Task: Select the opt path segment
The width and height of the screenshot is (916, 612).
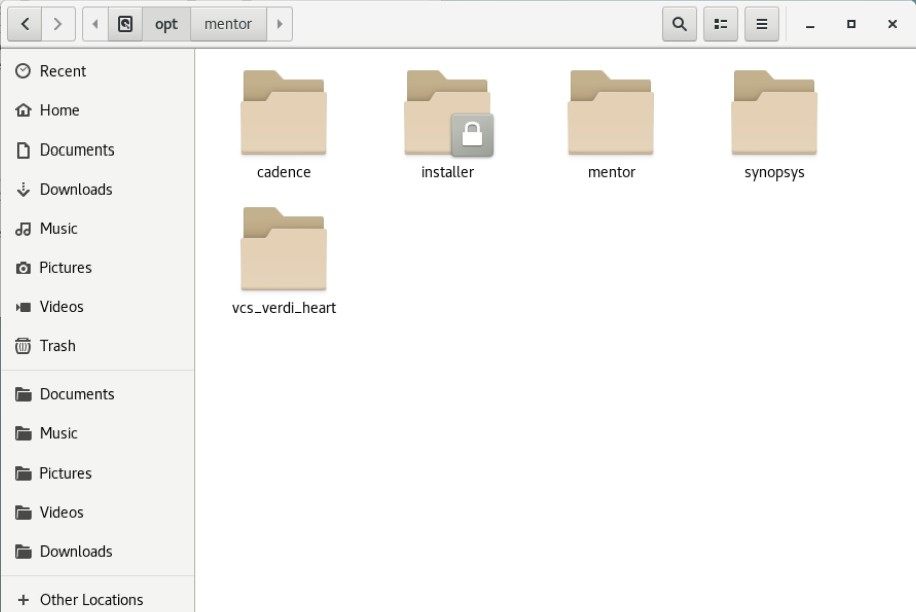Action: tap(166, 24)
